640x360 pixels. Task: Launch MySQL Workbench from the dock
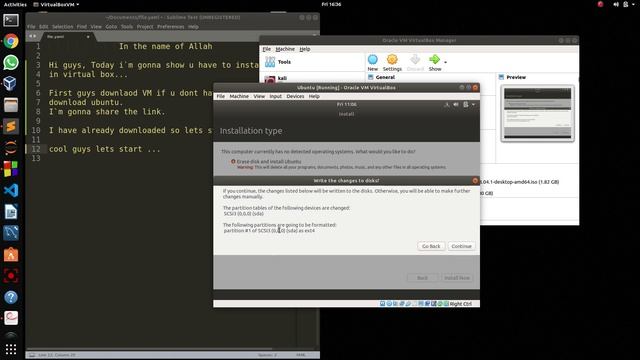point(11,233)
